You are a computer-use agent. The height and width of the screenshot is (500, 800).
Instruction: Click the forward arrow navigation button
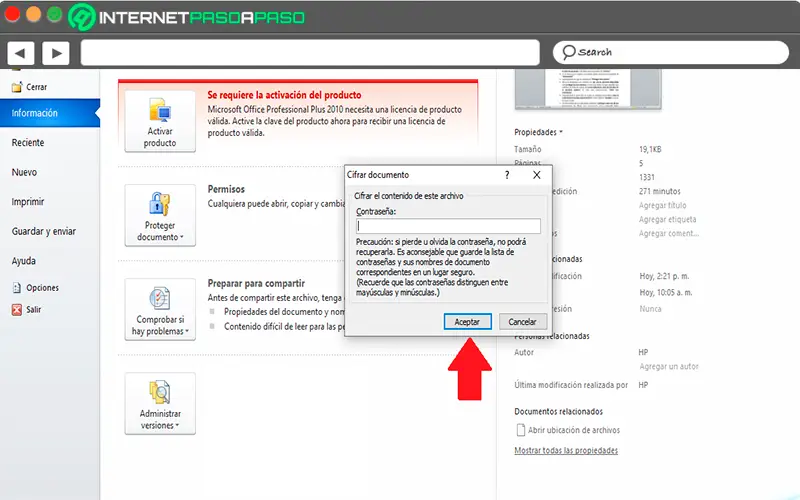(x=56, y=53)
